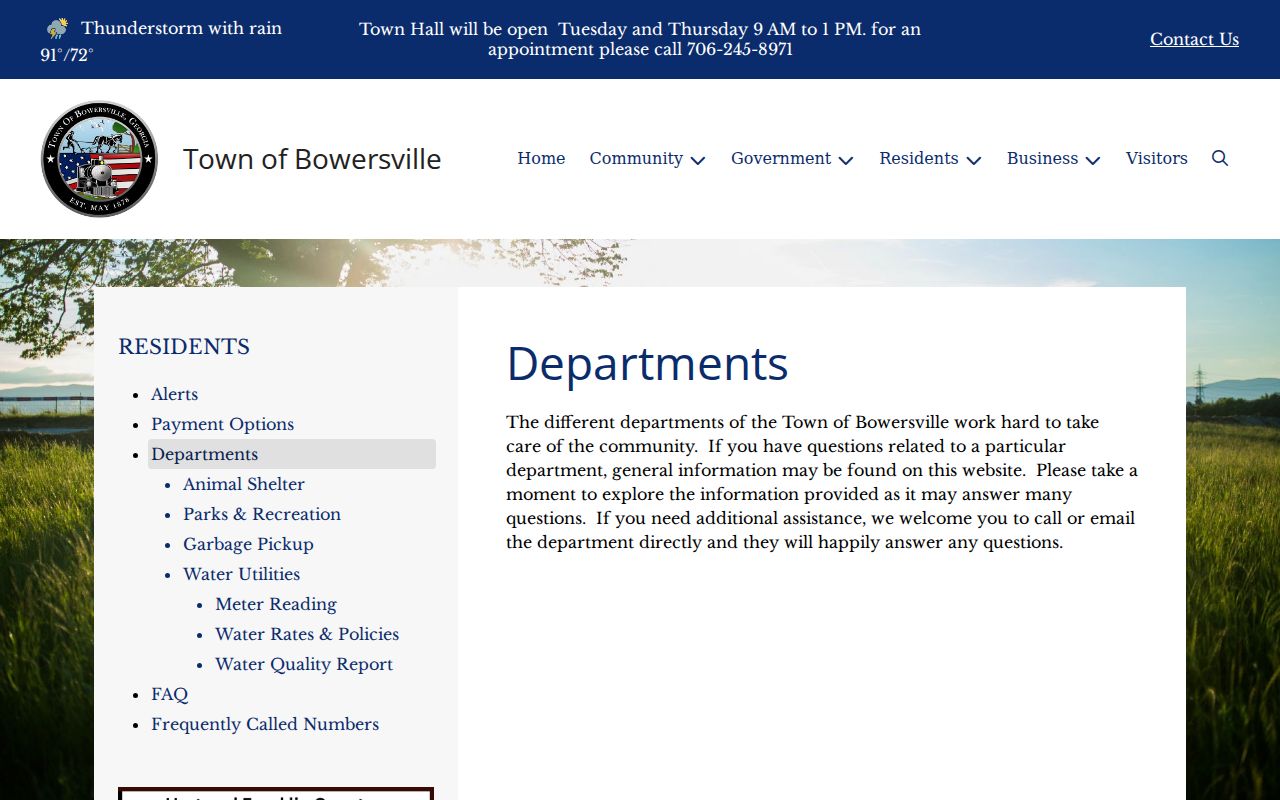Open Water Utilities sidebar link

pyautogui.click(x=241, y=574)
